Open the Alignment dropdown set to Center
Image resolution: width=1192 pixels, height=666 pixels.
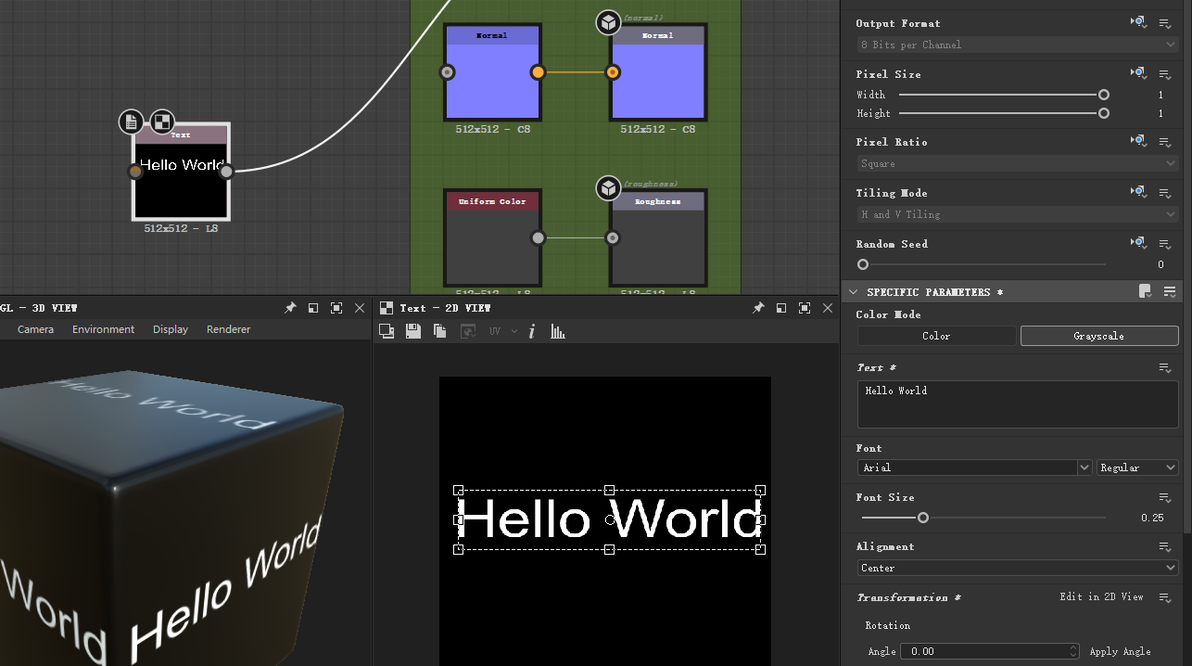click(1017, 568)
